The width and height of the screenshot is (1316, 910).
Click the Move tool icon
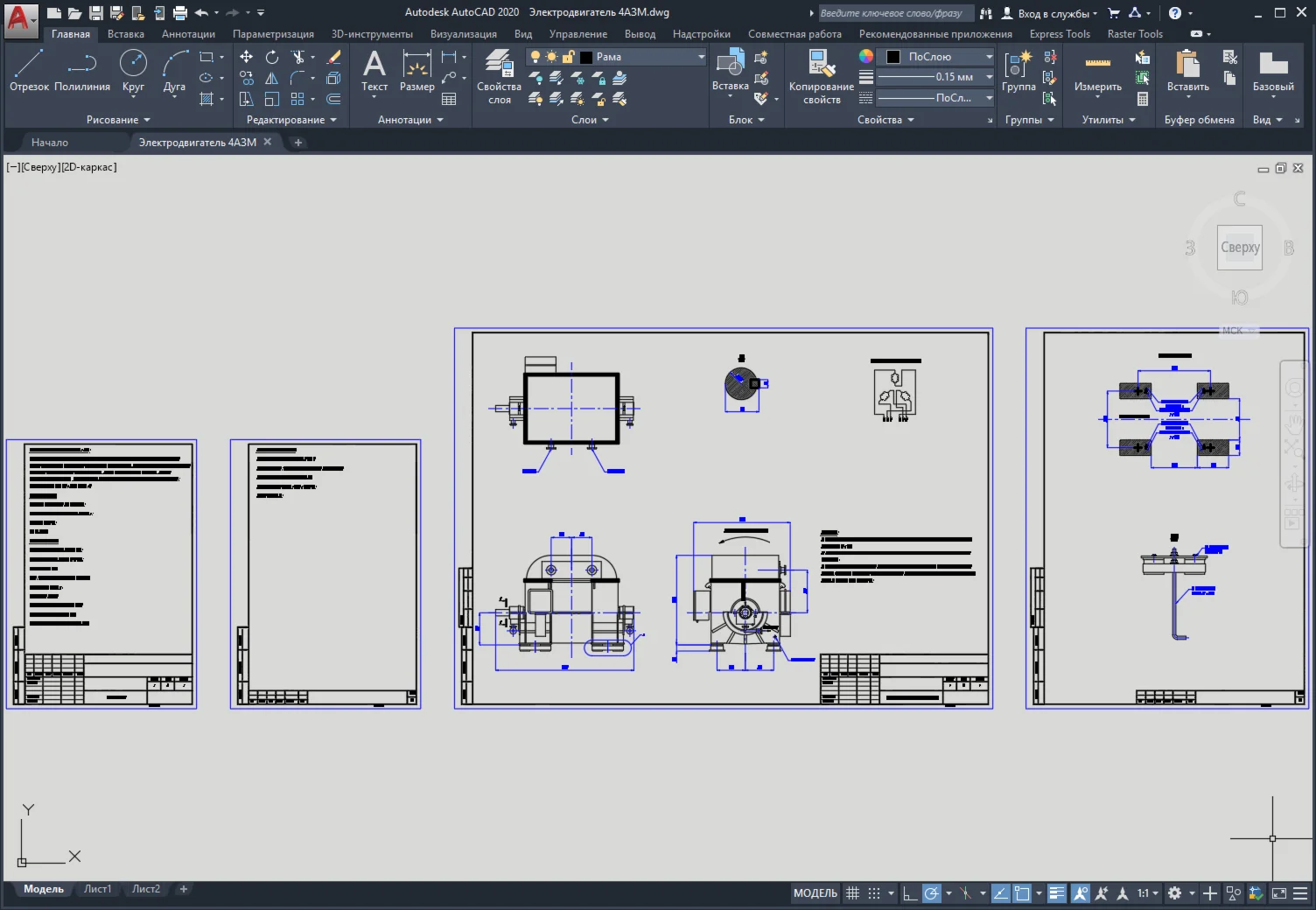point(247,57)
